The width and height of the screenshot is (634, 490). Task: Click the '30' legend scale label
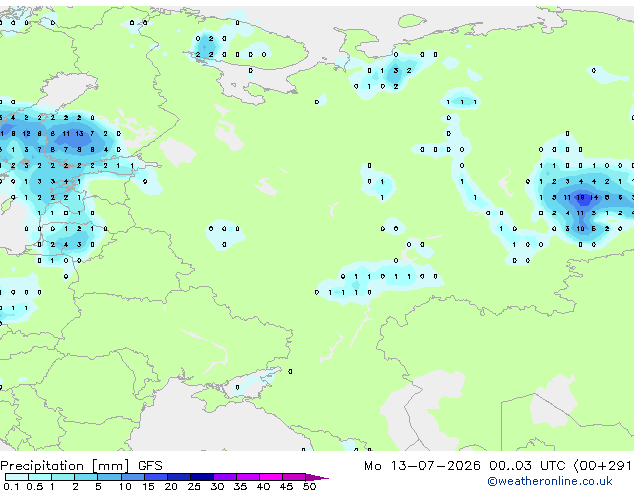217,486
